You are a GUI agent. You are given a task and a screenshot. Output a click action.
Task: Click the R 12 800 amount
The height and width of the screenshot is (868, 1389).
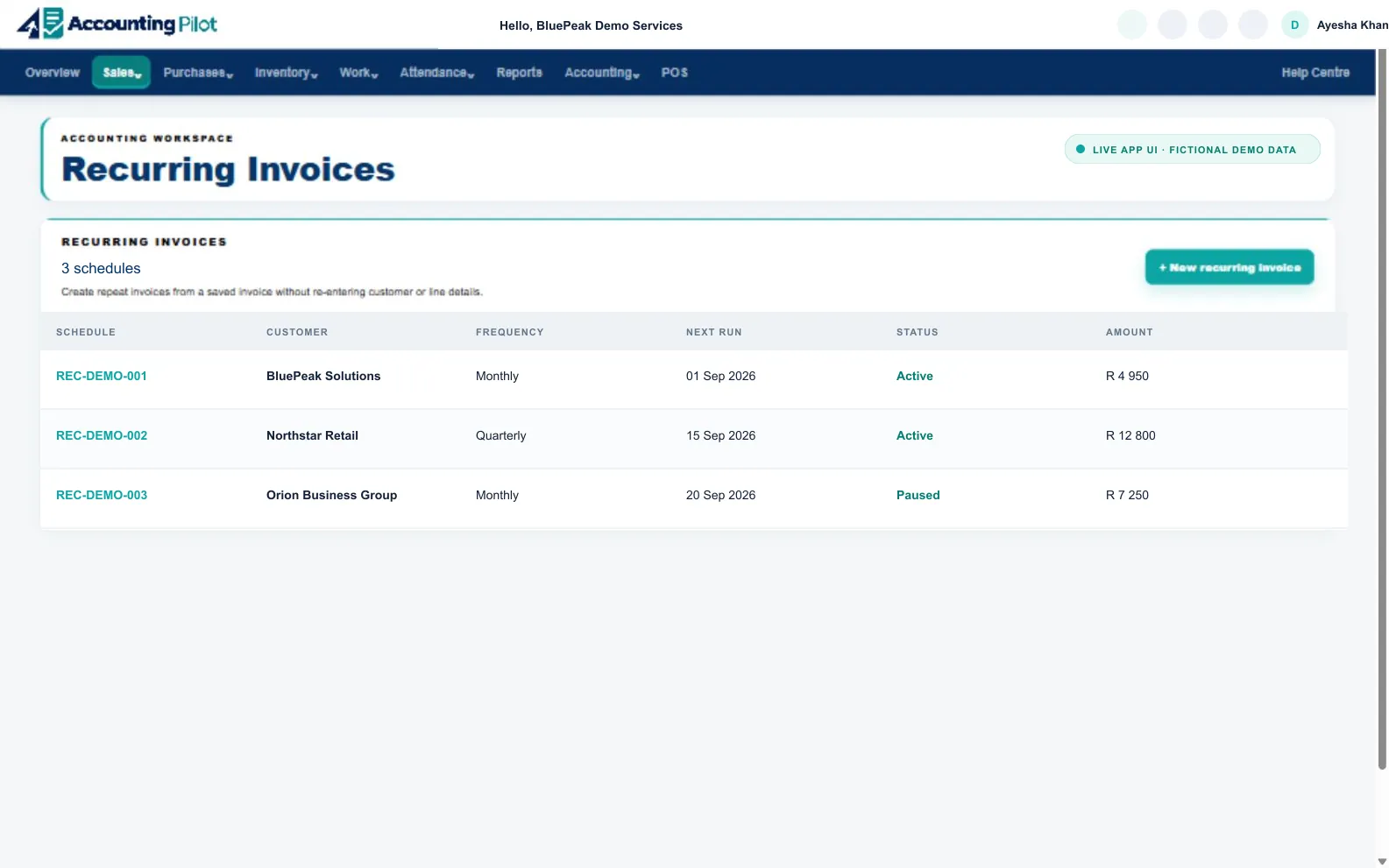(x=1130, y=435)
